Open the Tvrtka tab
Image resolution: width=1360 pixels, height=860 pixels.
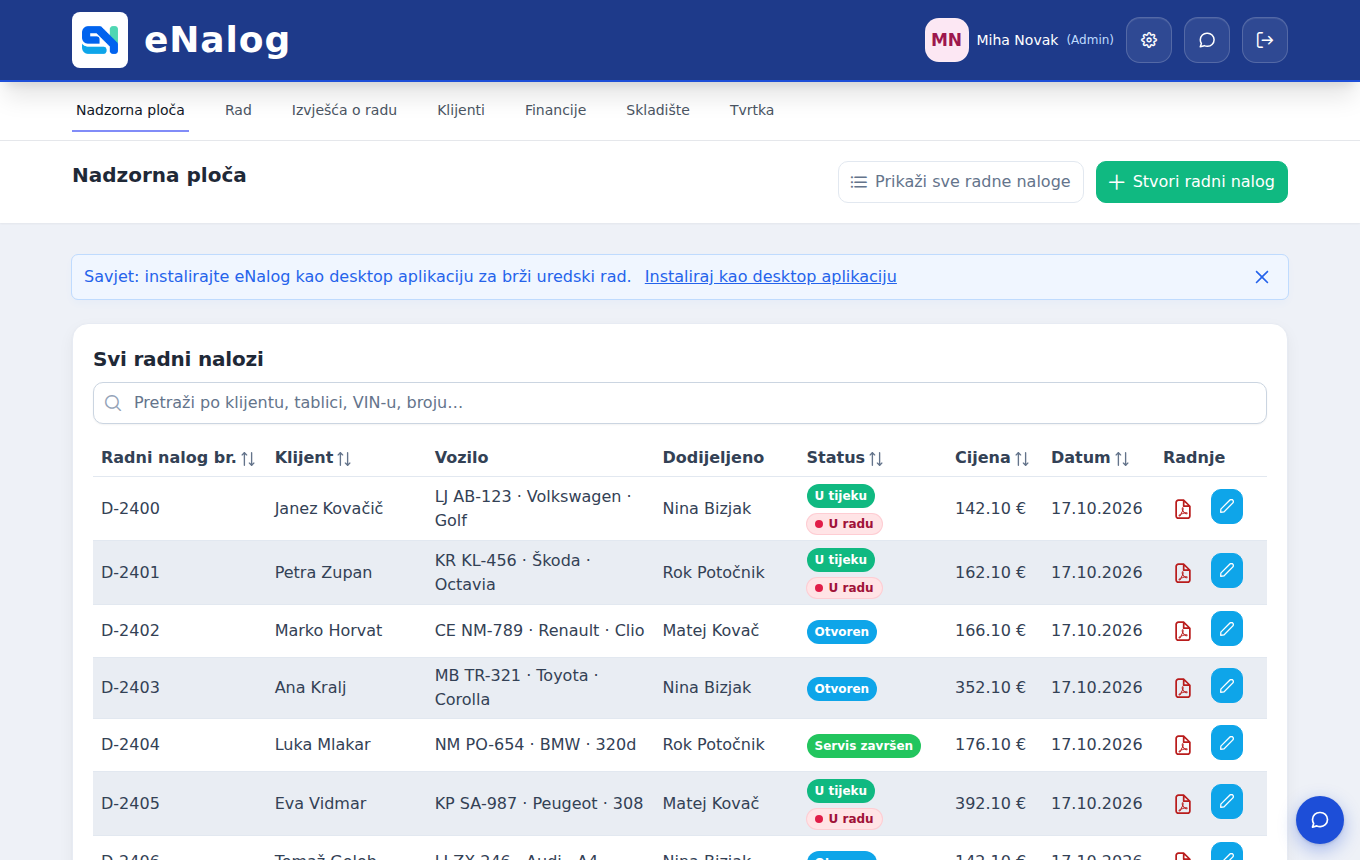pyautogui.click(x=752, y=110)
